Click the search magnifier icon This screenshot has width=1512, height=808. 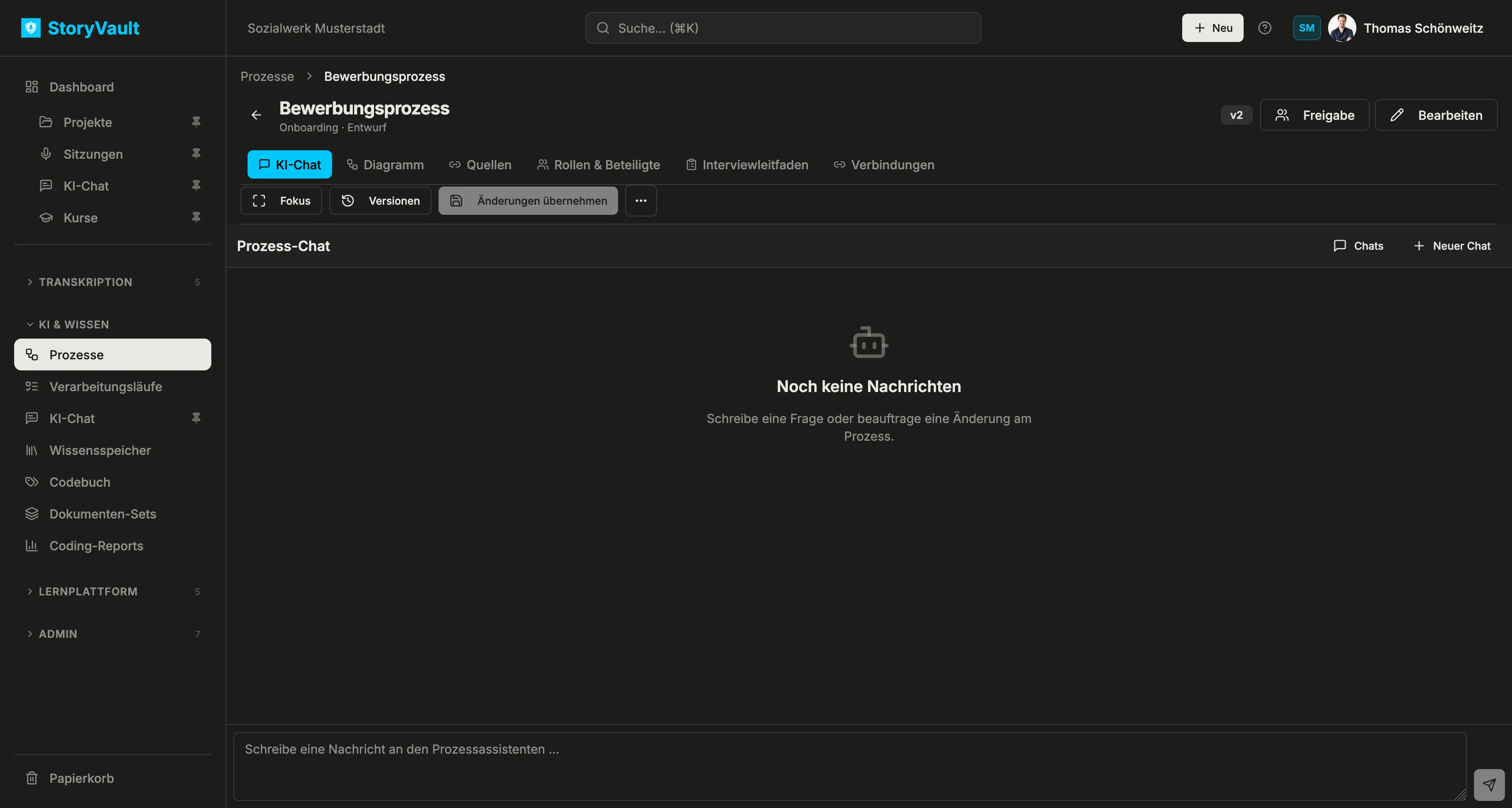tap(603, 27)
